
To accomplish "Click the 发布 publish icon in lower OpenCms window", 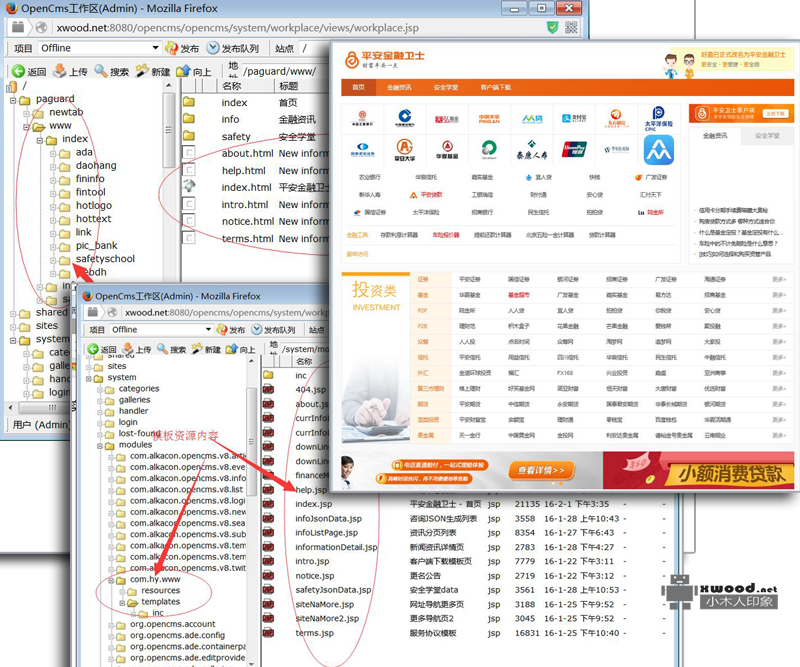I will 222,330.
